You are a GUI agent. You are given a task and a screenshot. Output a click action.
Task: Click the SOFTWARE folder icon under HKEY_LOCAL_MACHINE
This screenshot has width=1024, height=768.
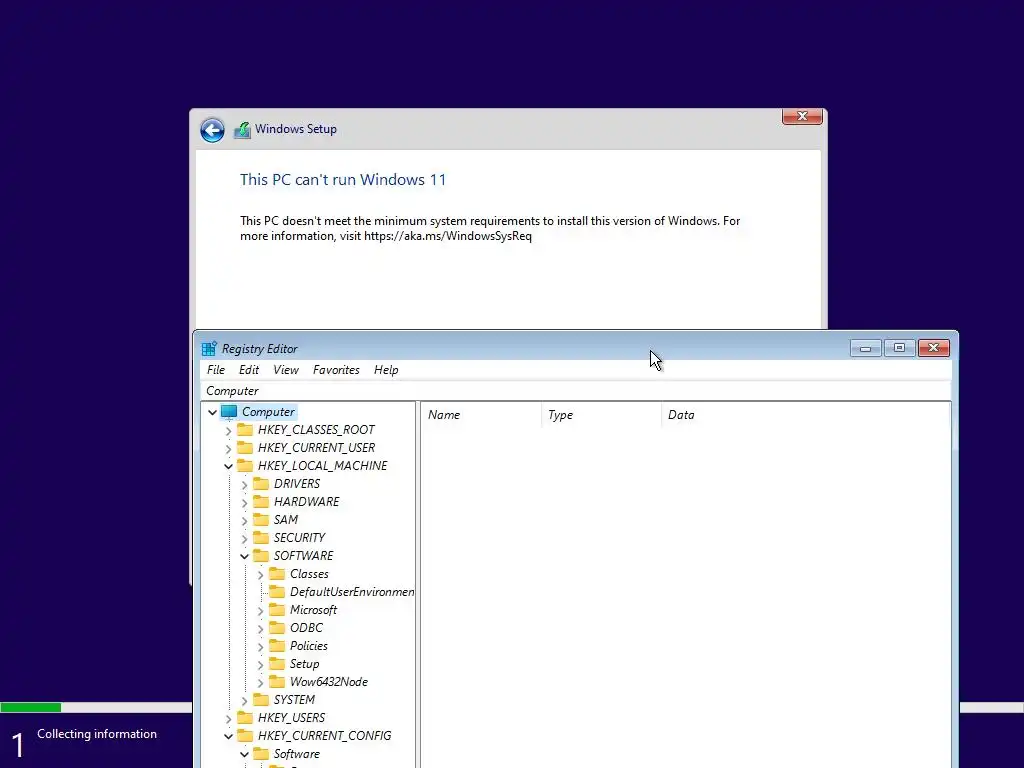pos(261,556)
